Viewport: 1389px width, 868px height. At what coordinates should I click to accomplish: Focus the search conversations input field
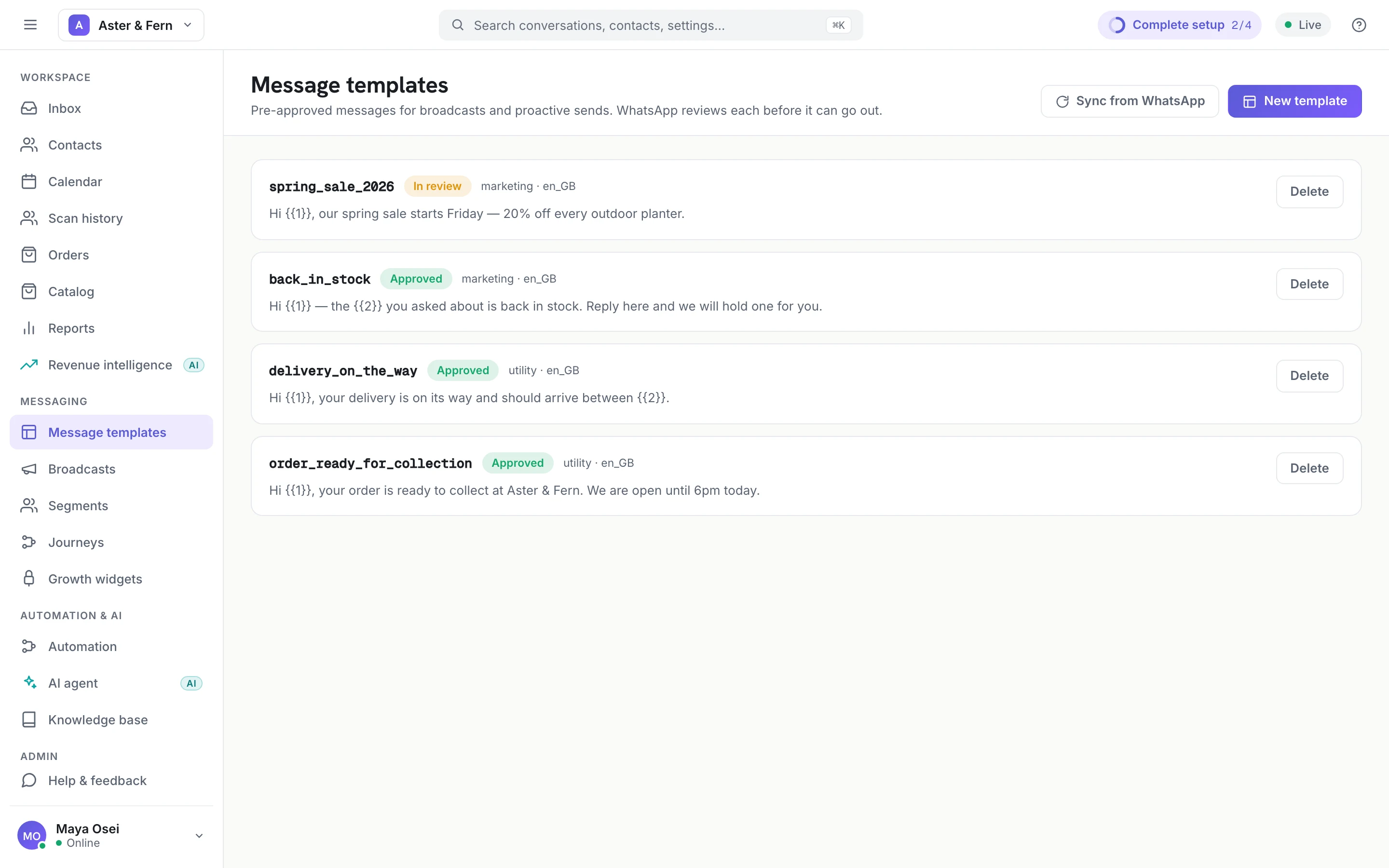pyautogui.click(x=650, y=25)
